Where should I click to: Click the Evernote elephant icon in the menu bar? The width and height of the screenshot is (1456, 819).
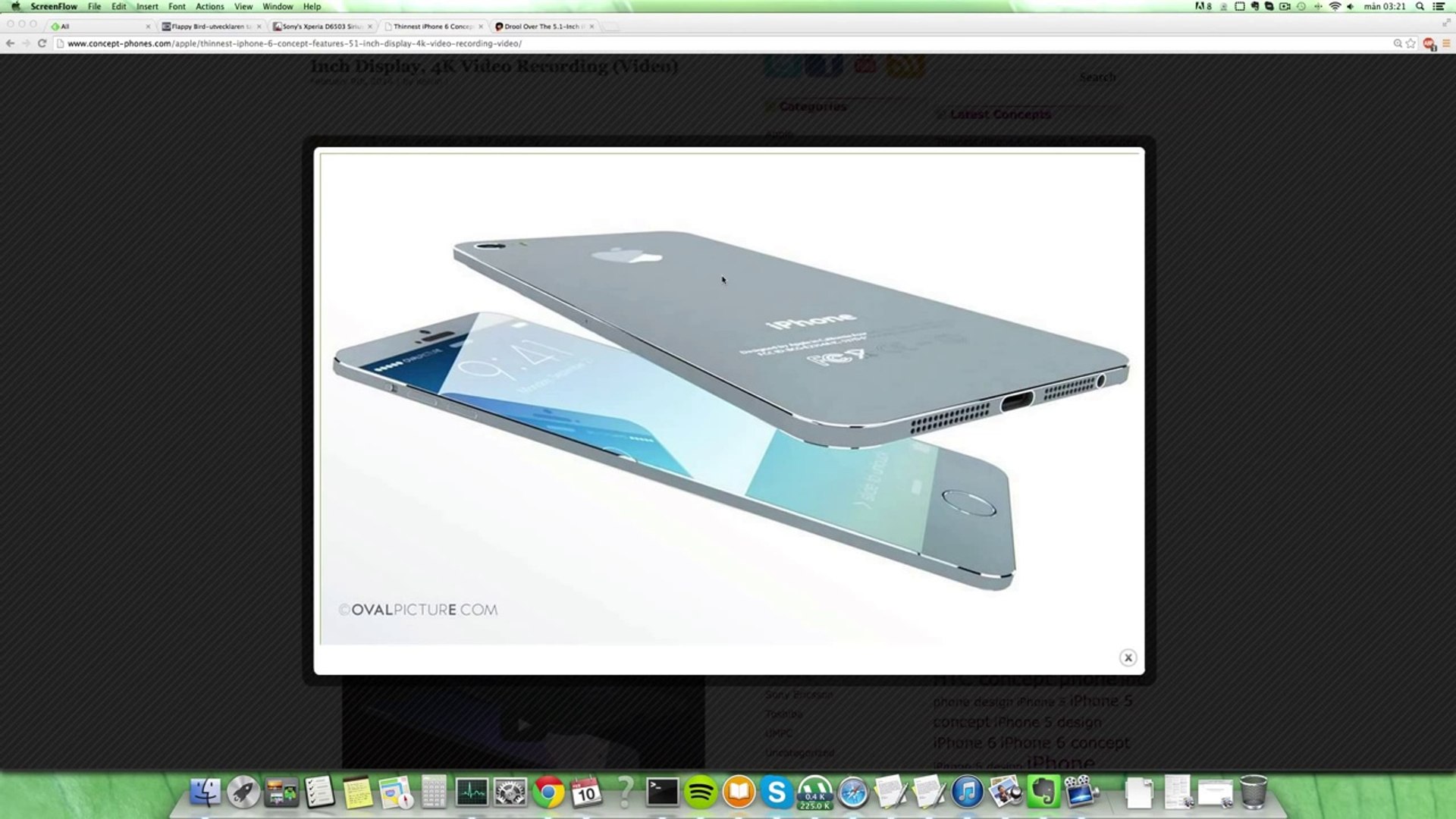[1255, 6]
